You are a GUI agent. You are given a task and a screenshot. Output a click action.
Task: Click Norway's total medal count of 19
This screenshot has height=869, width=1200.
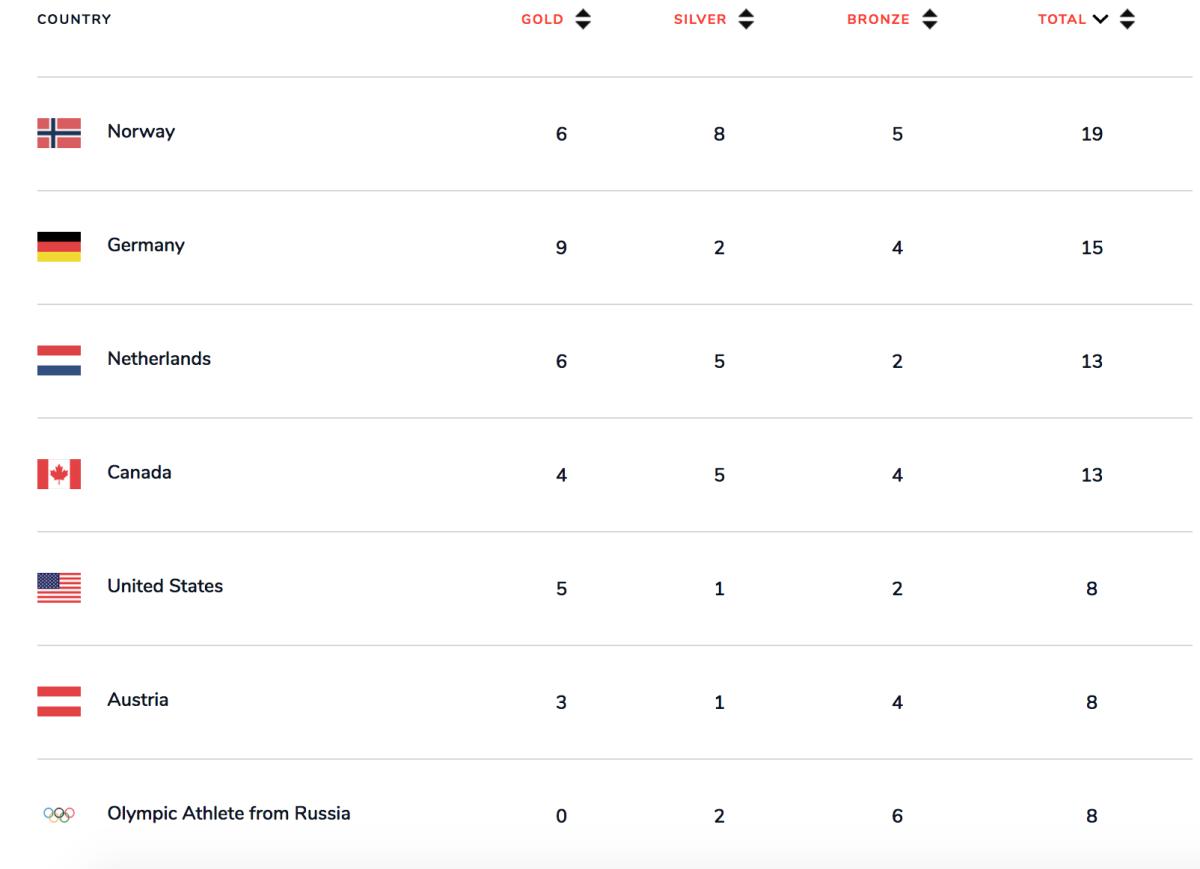(x=1091, y=134)
